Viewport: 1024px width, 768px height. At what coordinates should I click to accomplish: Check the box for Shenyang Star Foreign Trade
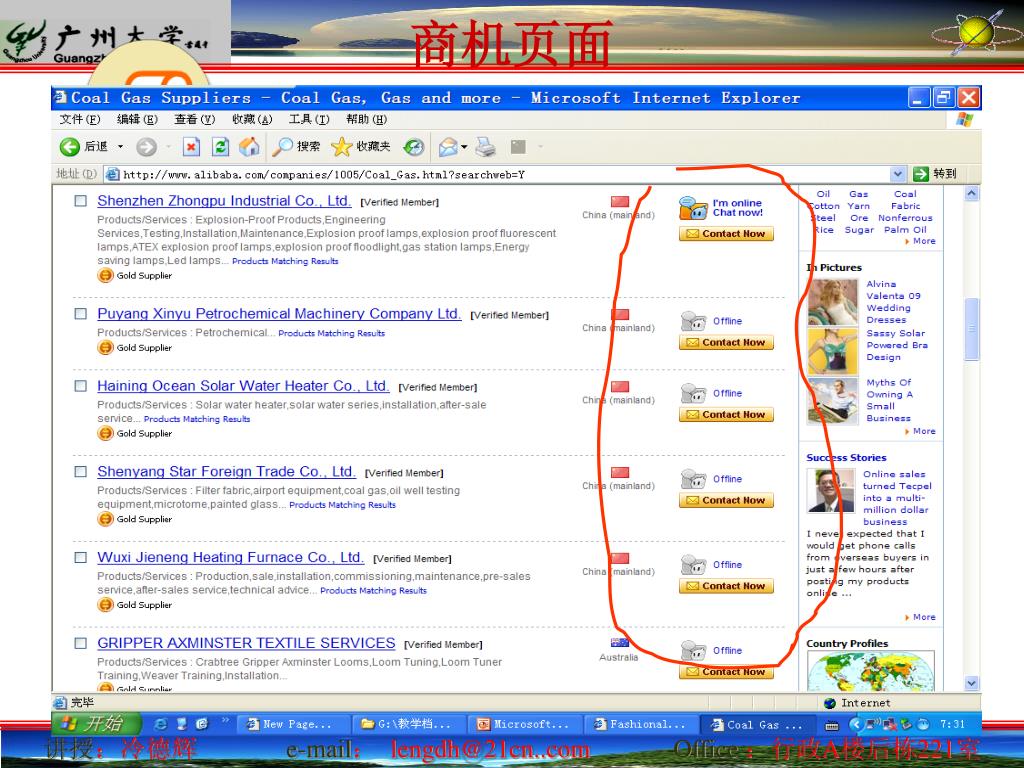[x=80, y=472]
